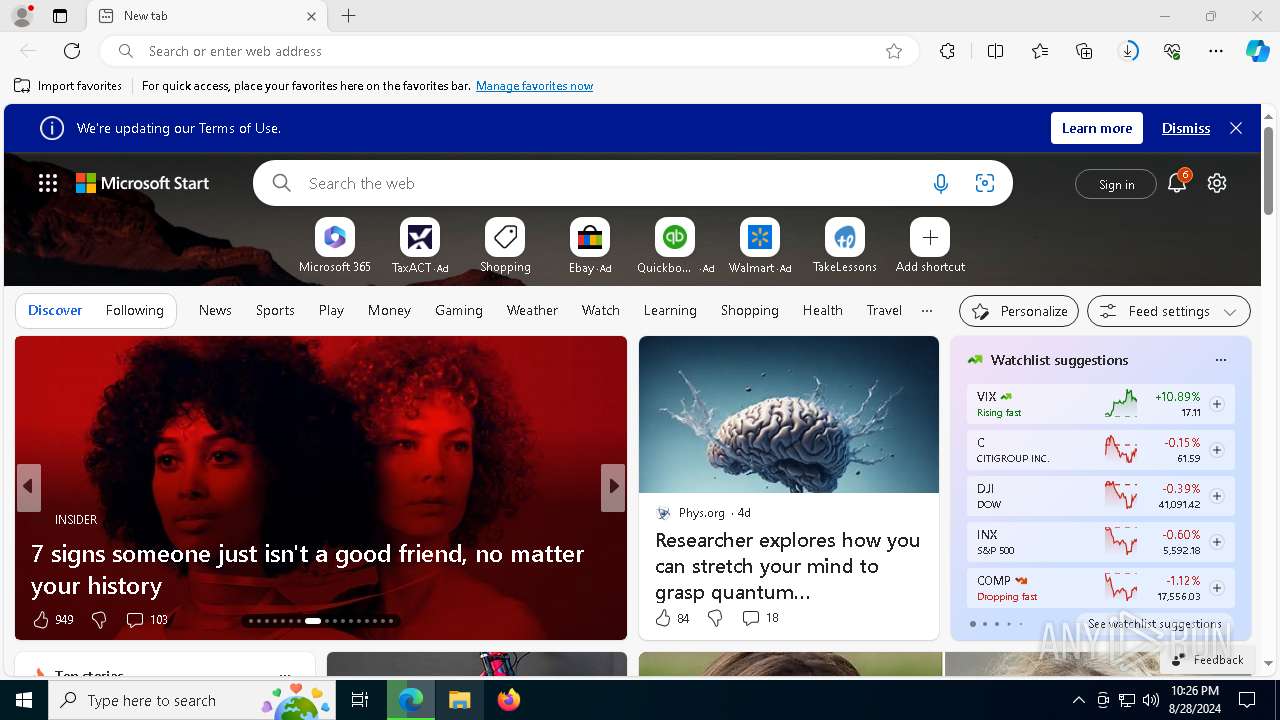1280x720 pixels.
Task: Switch to the Following tab
Action: point(134,310)
